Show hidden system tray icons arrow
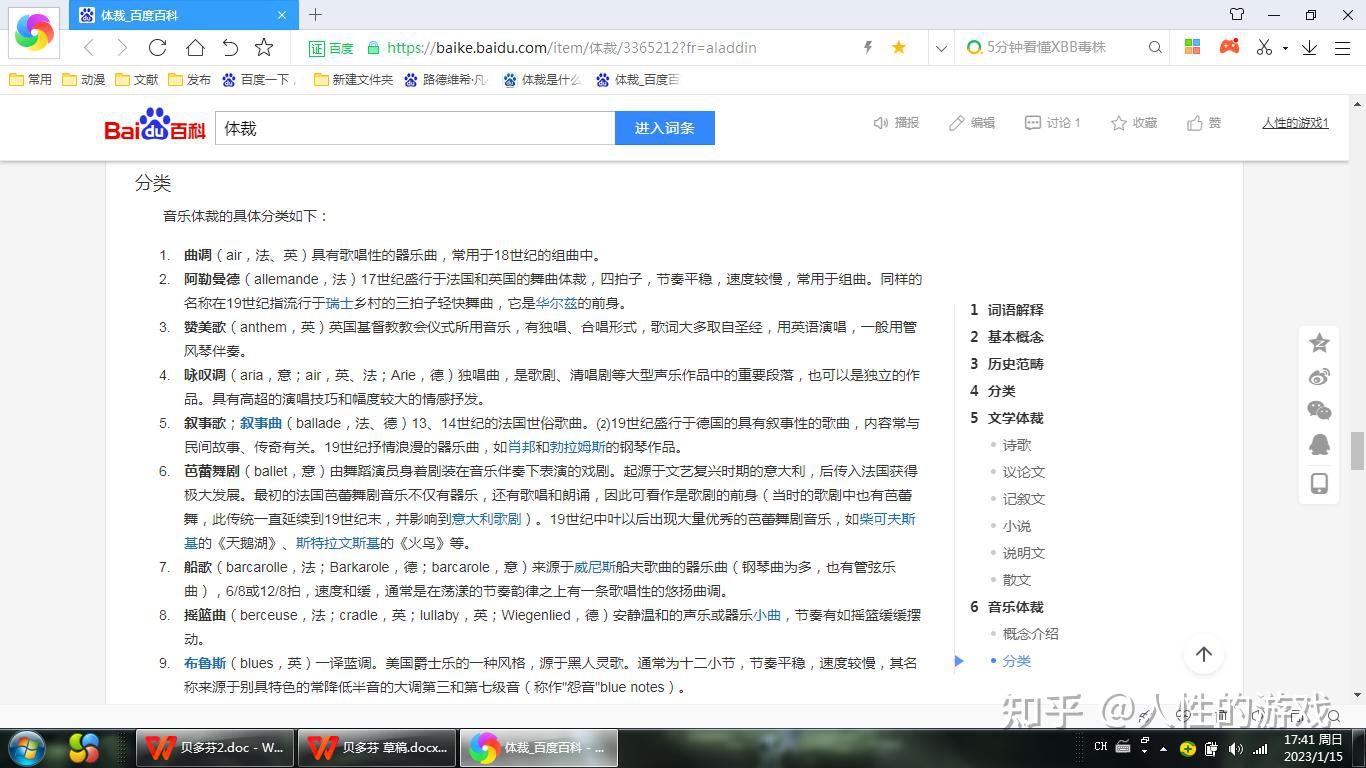The image size is (1366, 768). point(1163,748)
